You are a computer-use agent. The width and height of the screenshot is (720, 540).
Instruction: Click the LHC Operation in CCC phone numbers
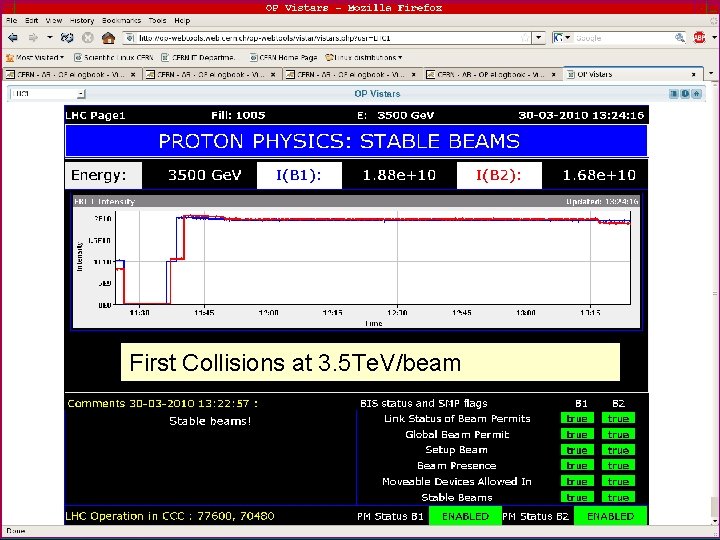(x=170, y=516)
